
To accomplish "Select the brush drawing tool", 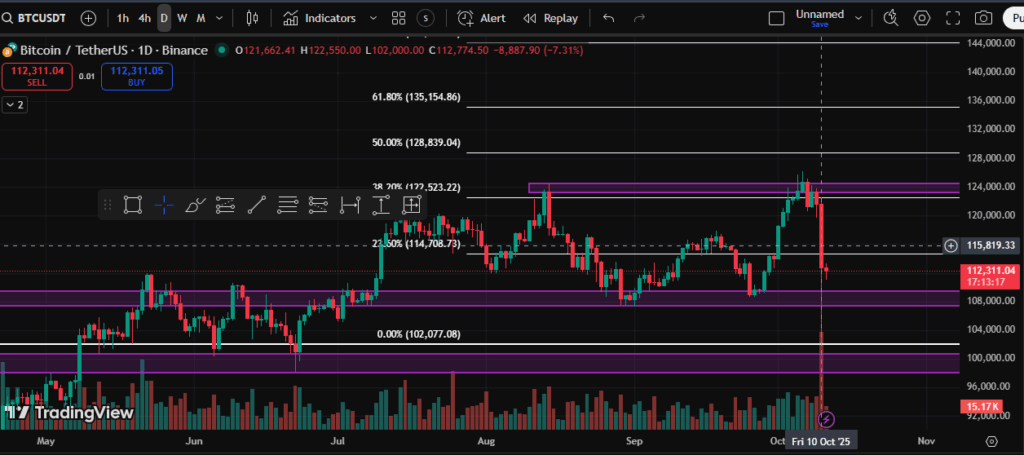I will (x=195, y=205).
